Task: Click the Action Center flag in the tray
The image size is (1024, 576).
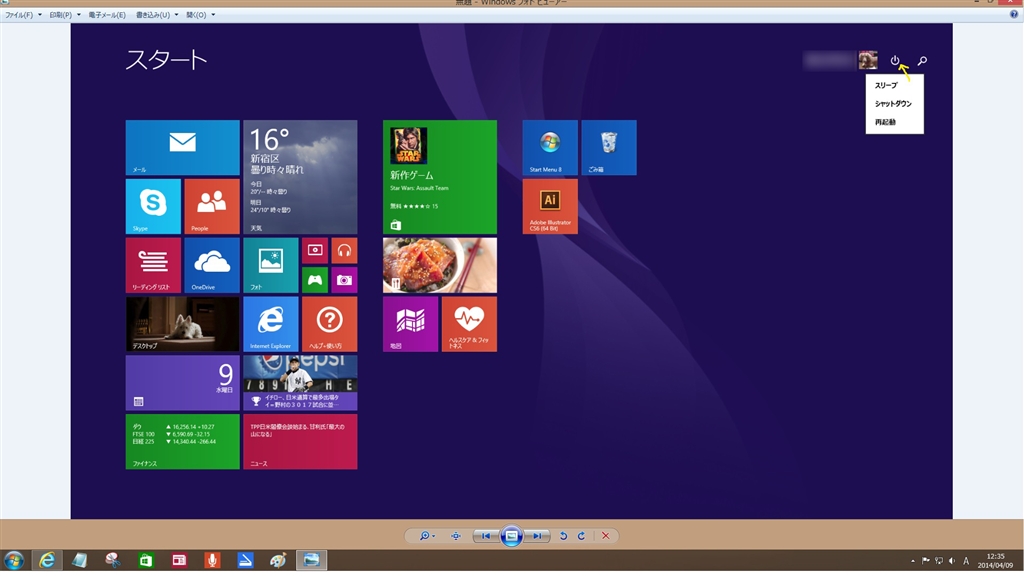Action: [x=925, y=561]
